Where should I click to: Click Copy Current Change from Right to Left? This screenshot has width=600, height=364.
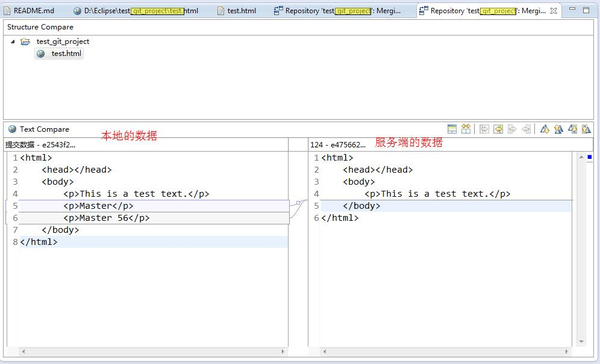[x=527, y=129]
